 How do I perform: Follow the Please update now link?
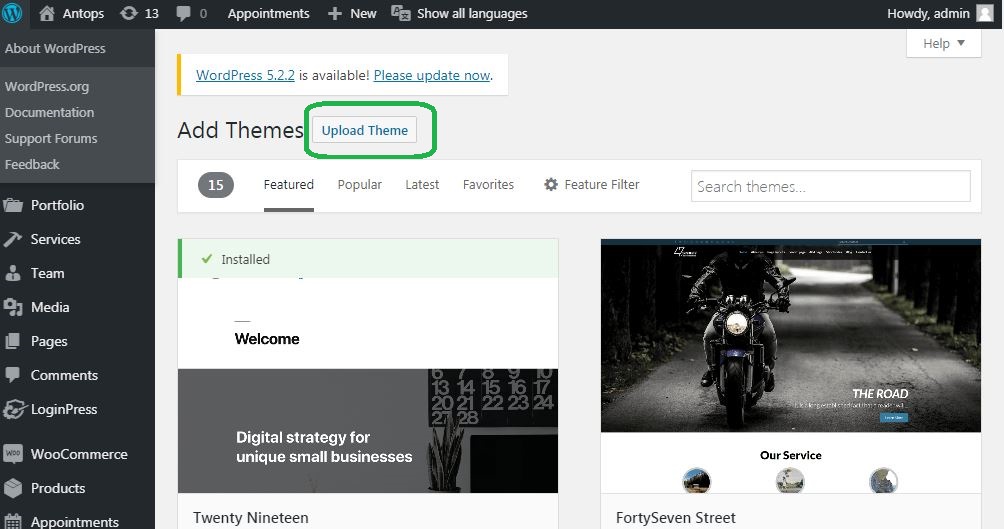point(432,75)
